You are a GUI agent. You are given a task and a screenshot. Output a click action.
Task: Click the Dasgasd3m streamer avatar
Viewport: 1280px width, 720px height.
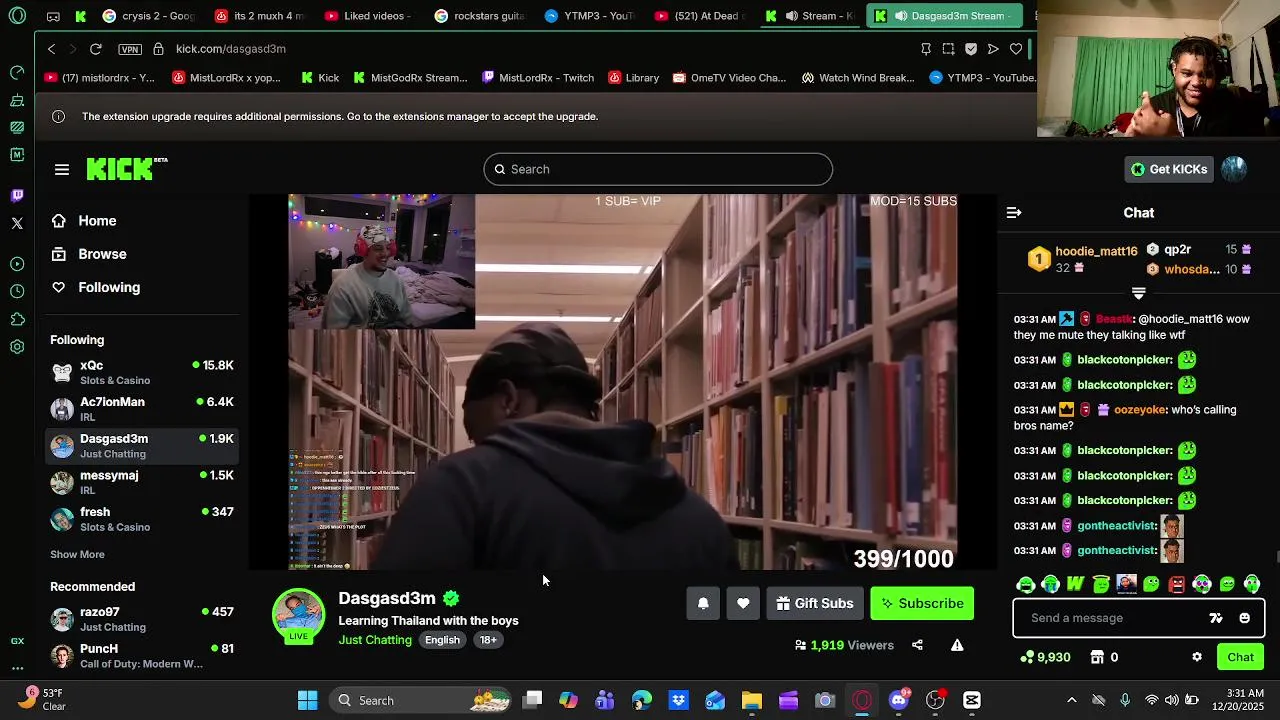pos(298,614)
